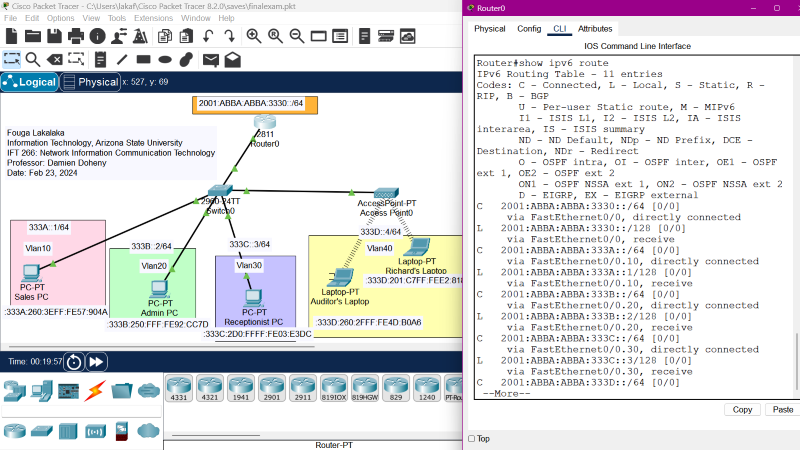The width and height of the screenshot is (800, 450).
Task: Select the Draw Rectangle tool
Action: [143, 60]
